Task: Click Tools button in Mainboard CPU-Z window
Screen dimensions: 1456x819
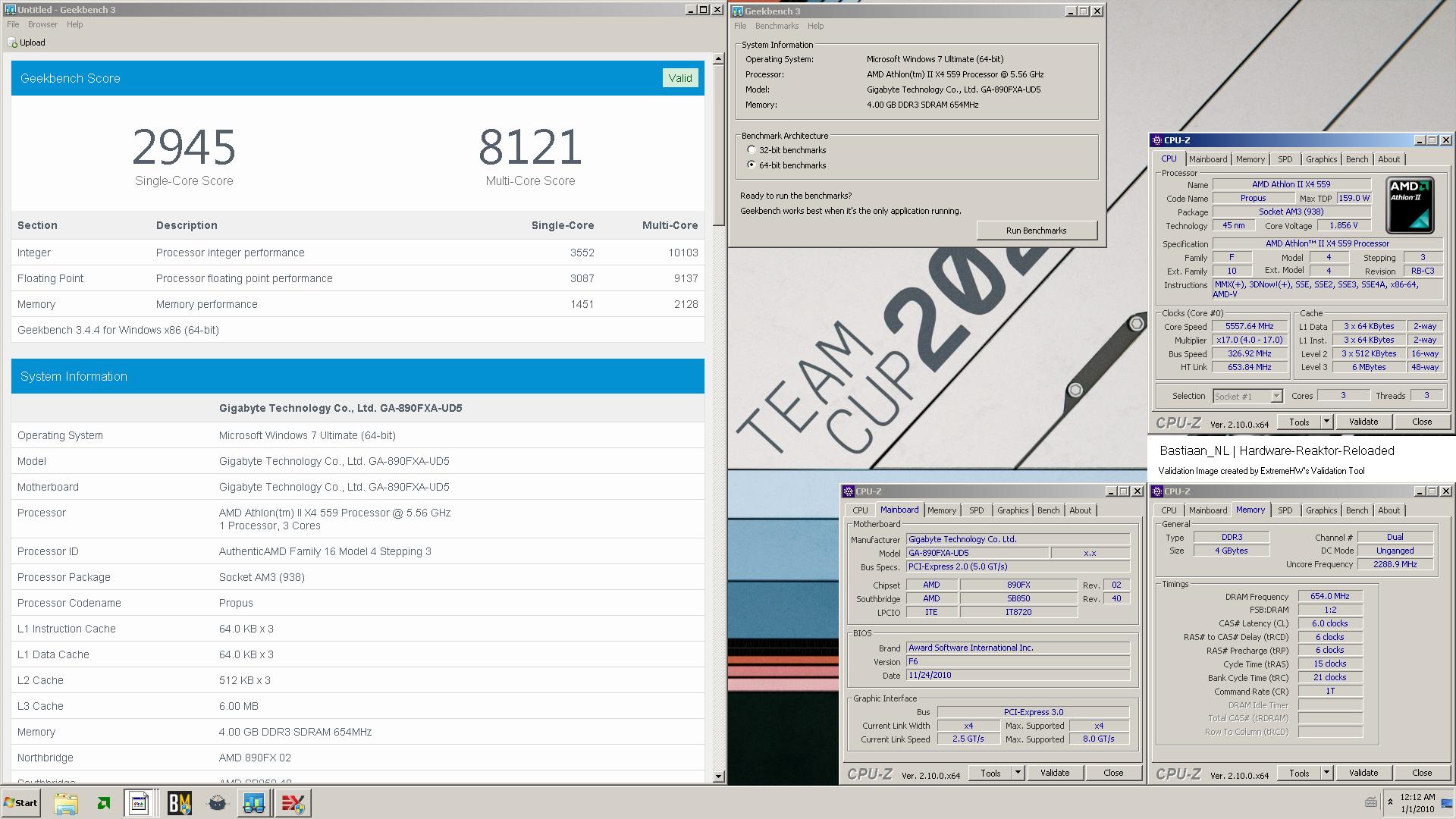Action: 990,773
